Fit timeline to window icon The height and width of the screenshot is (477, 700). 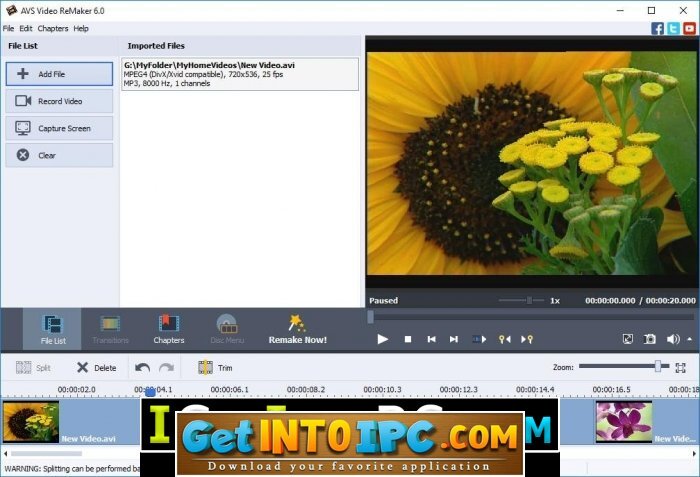point(680,368)
